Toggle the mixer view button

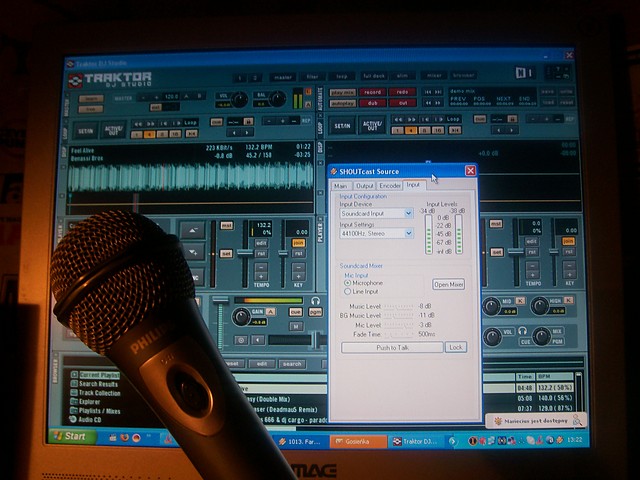(x=434, y=76)
